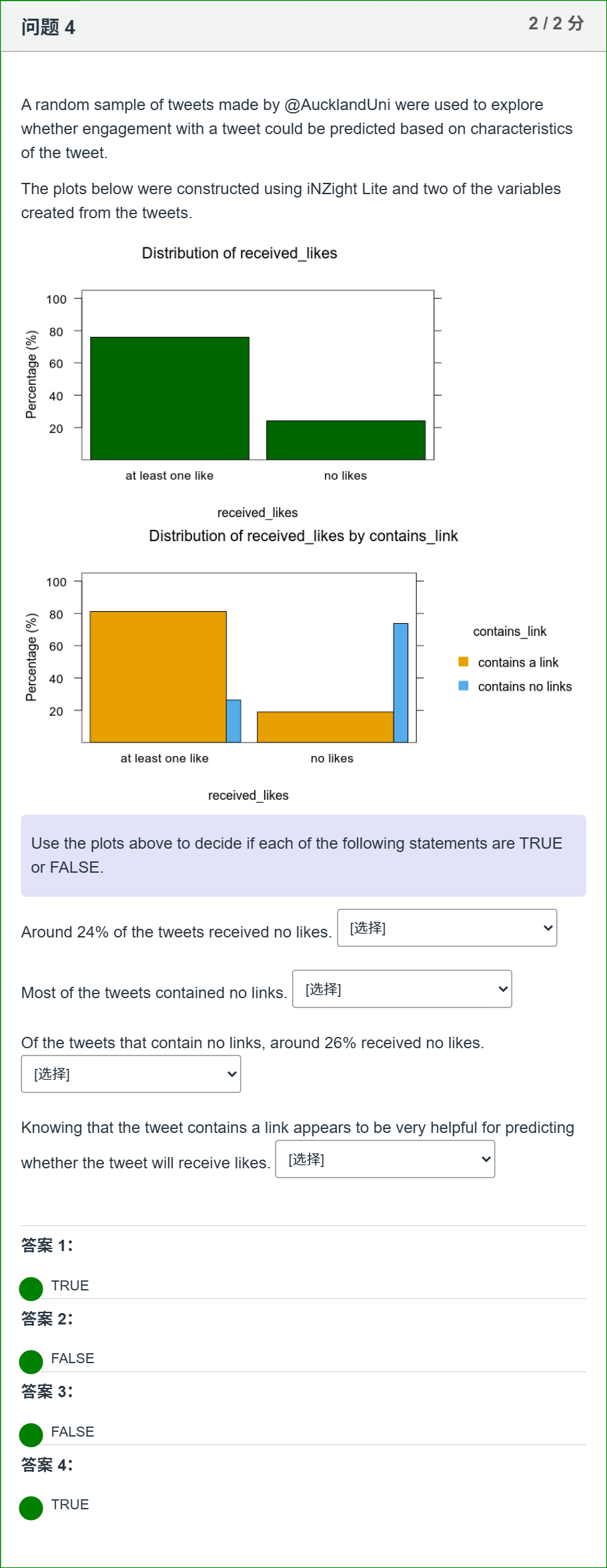607x1568 pixels.
Task: Click the dark green 'at least one like' bar
Action: (x=169, y=398)
